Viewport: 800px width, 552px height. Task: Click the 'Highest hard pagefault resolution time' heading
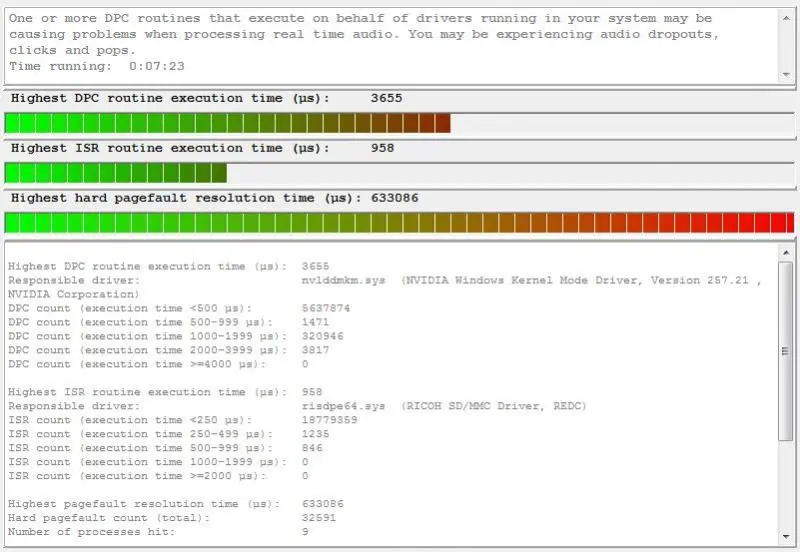(x=186, y=198)
